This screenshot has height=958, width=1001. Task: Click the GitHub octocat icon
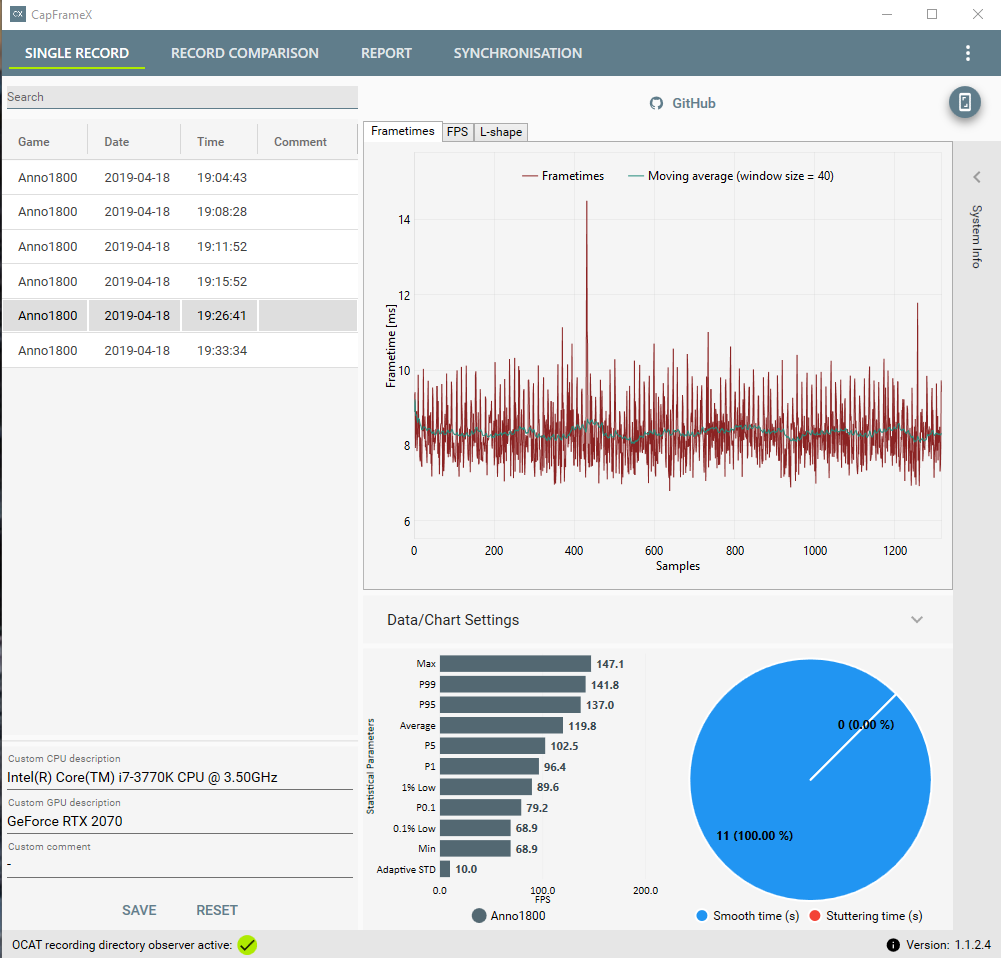[656, 103]
